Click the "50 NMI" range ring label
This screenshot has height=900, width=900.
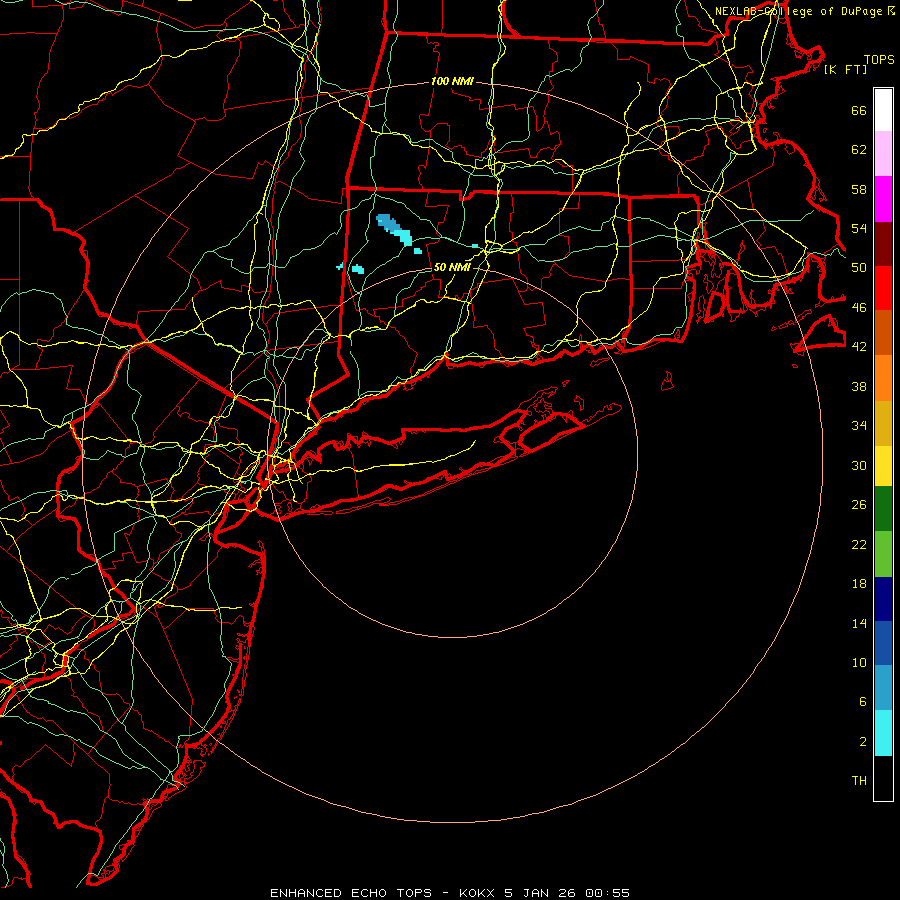(x=452, y=267)
